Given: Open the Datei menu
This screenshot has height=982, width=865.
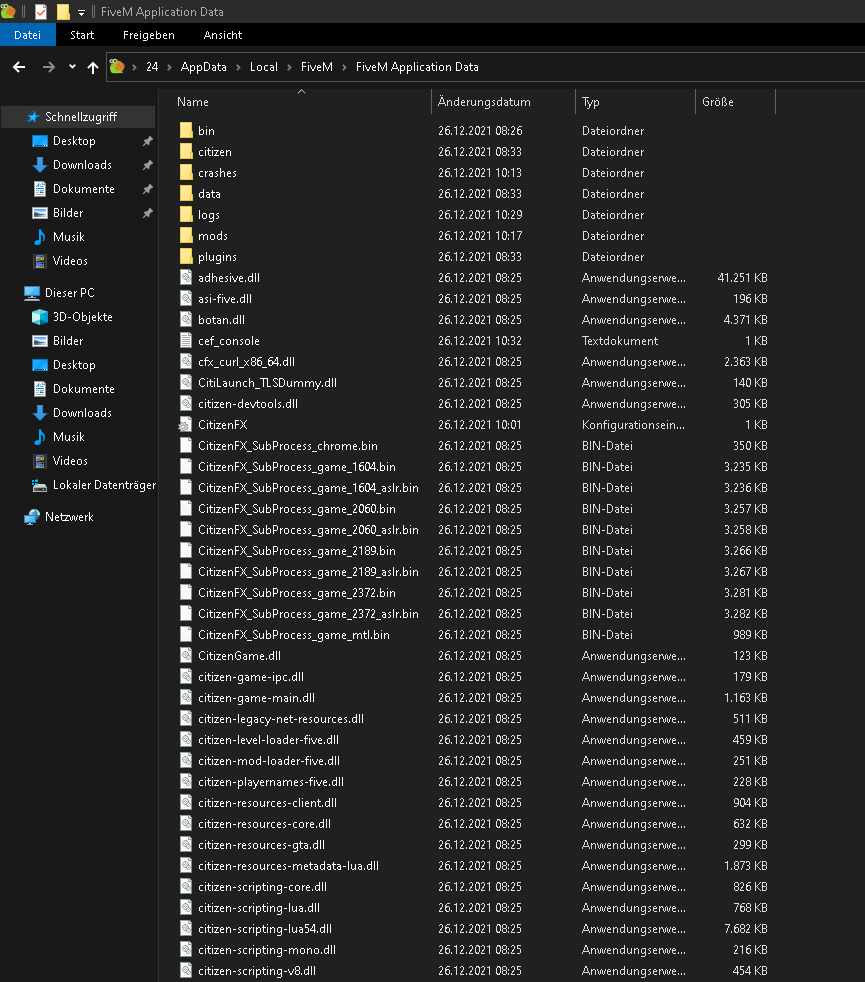Looking at the screenshot, I should [x=27, y=34].
